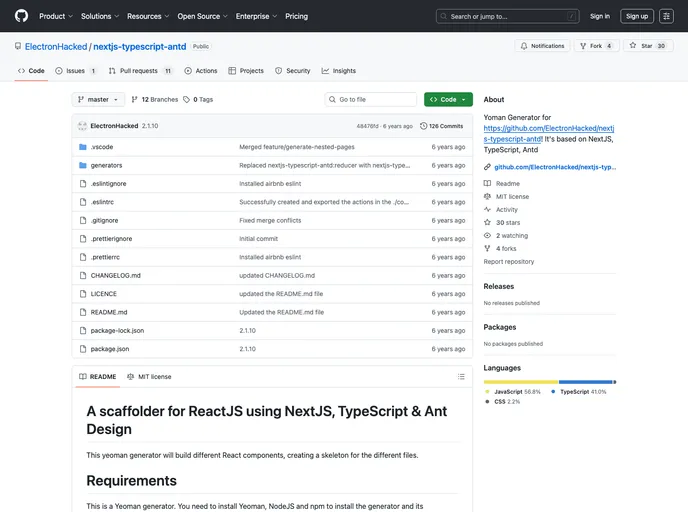Screen dimensions: 688x512
Task: Open the master branch dropdown
Action: pos(98,100)
